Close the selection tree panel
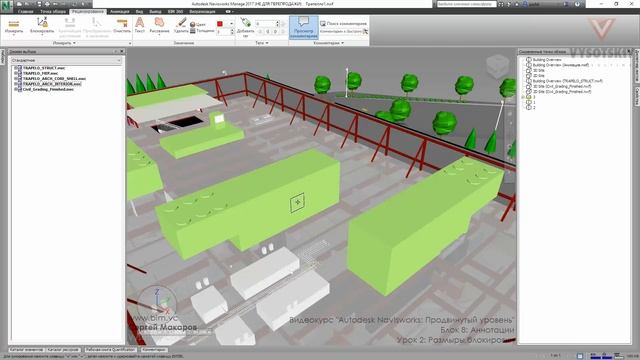640x360 pixels. coord(122,51)
